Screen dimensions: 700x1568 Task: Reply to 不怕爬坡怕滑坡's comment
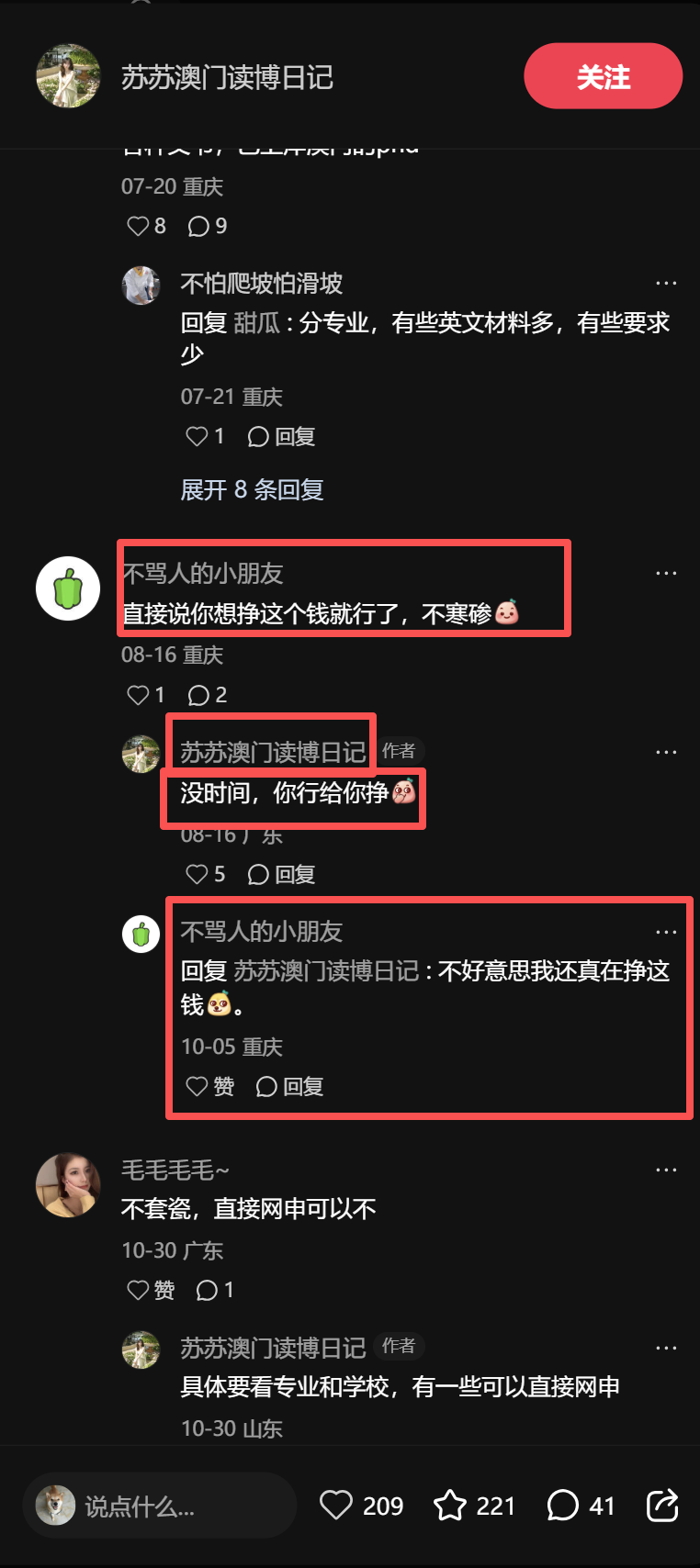click(281, 436)
